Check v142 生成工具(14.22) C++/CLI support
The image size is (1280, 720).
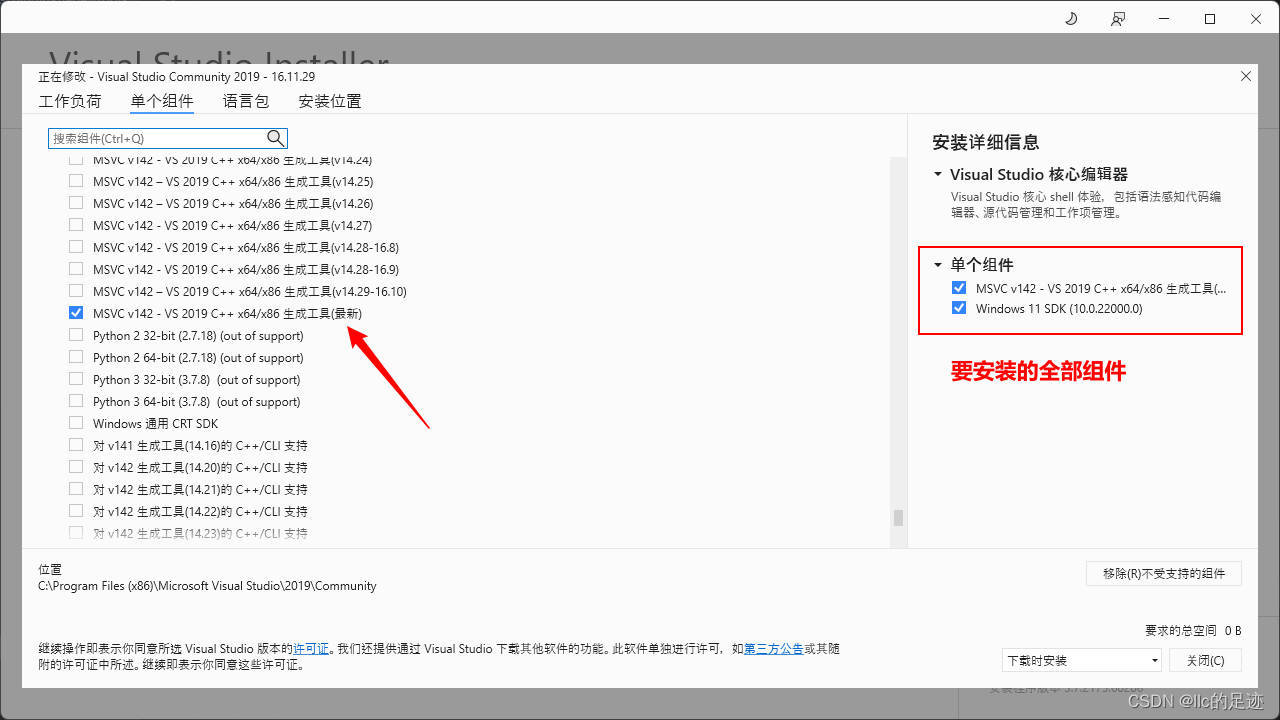tap(76, 511)
